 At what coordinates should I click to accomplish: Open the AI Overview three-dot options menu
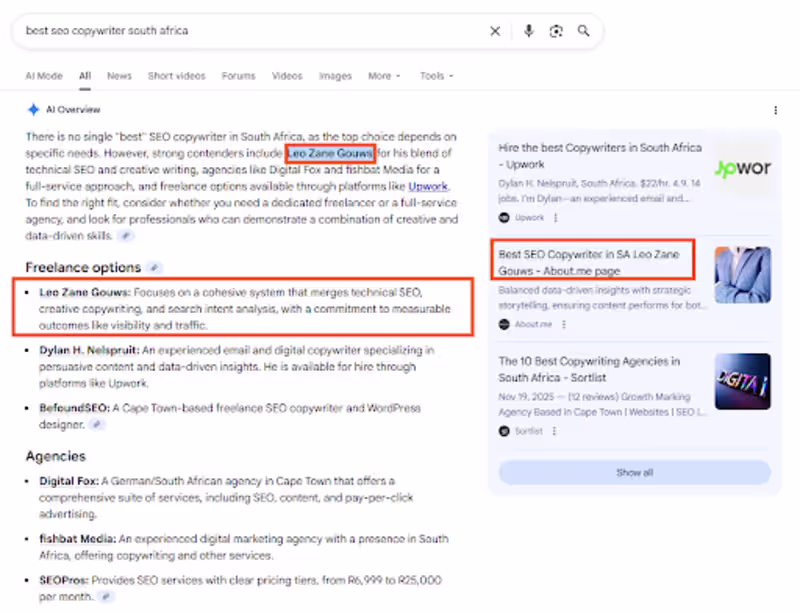tap(776, 110)
